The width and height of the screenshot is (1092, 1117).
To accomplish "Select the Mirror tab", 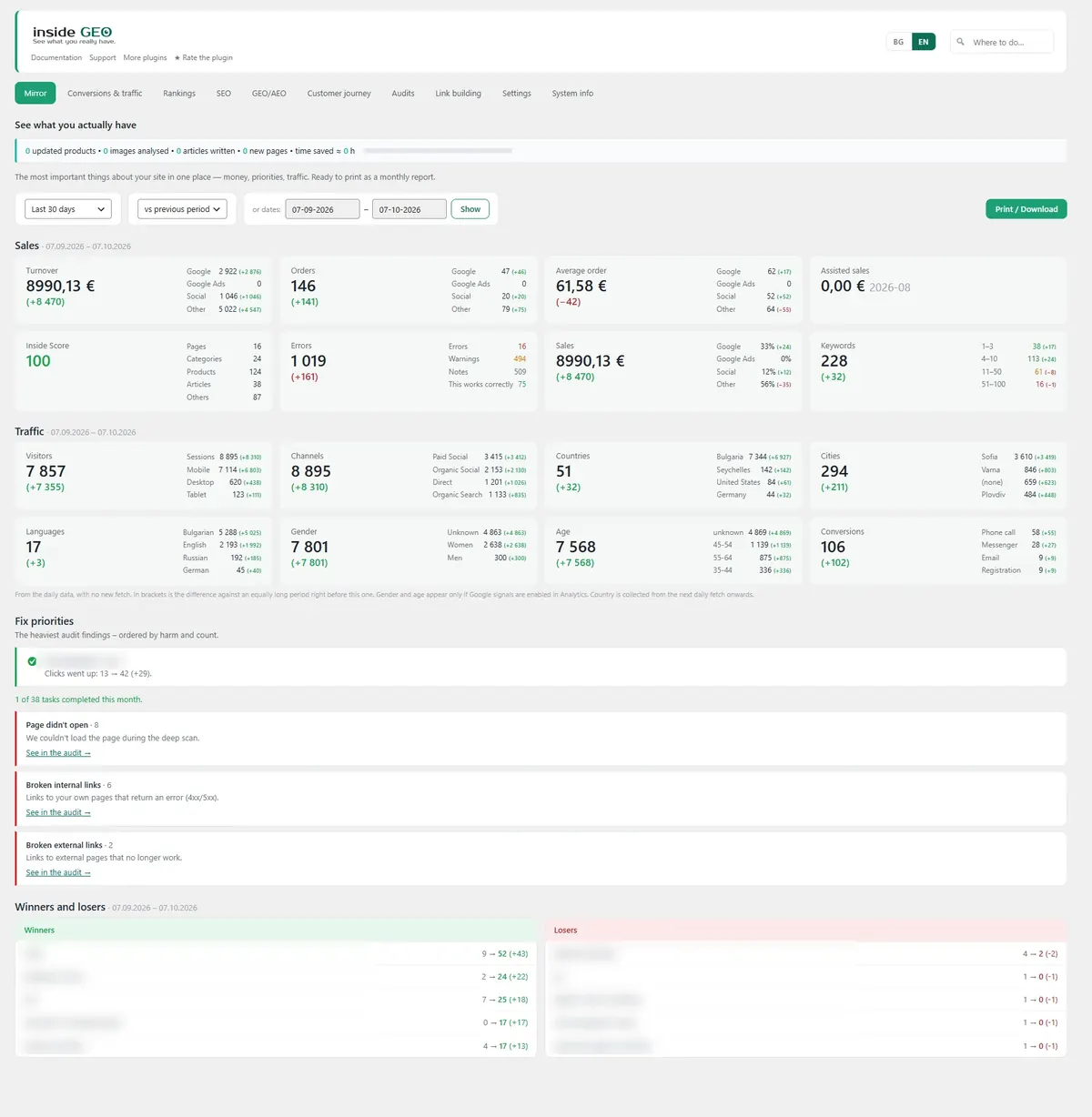I will (35, 93).
